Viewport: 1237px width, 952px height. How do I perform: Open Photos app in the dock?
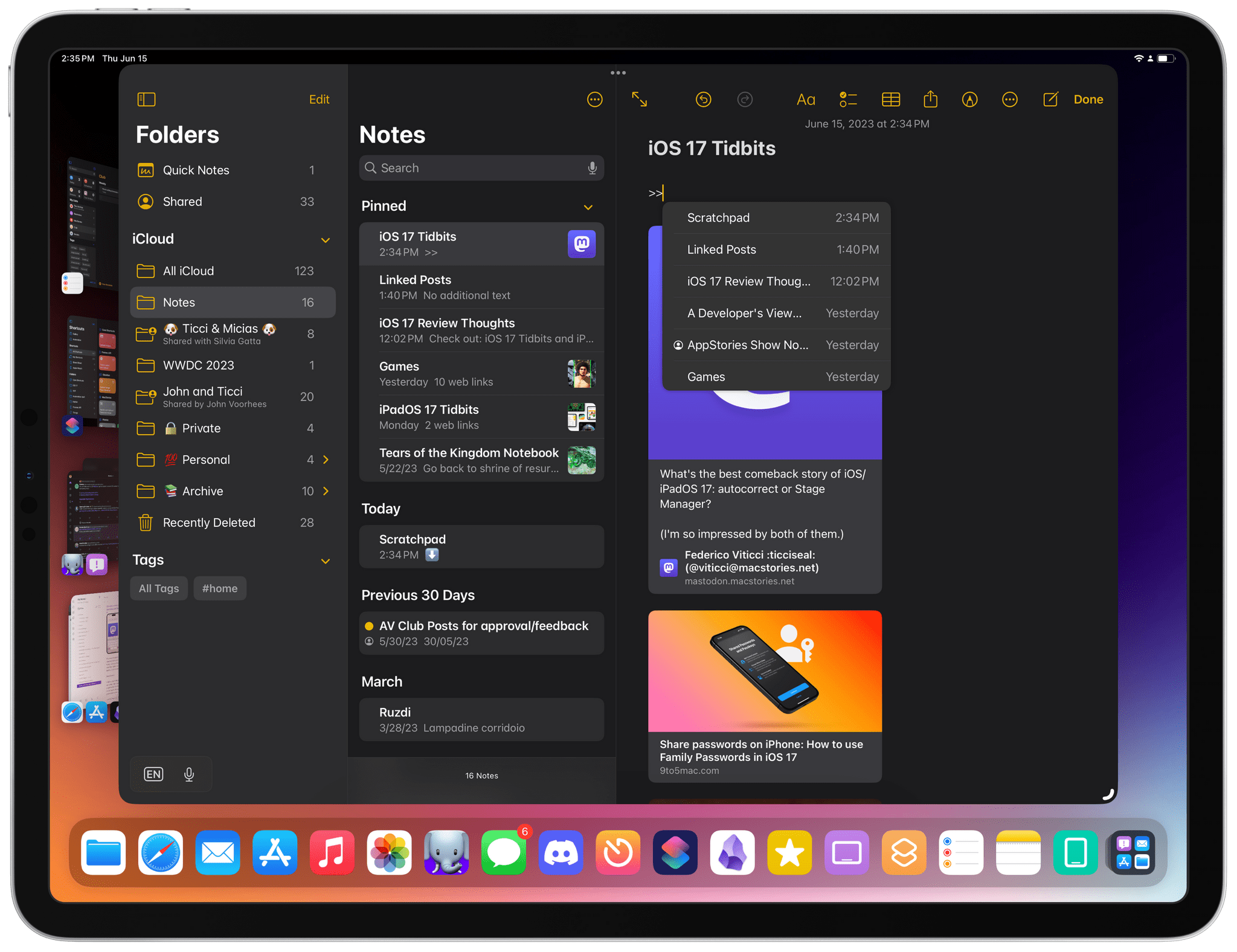click(390, 852)
